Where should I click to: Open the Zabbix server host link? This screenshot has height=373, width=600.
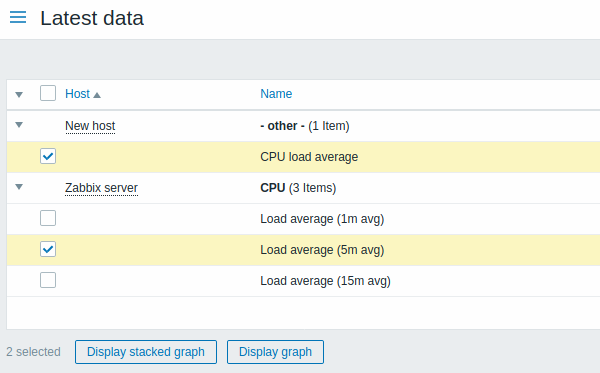[101, 188]
